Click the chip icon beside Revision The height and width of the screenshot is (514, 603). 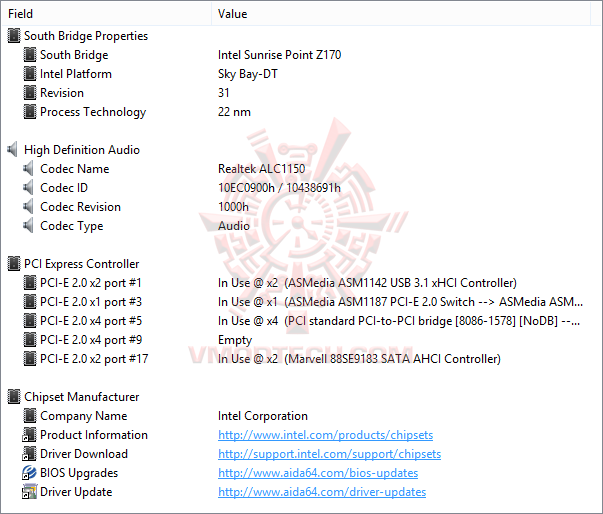(x=30, y=93)
